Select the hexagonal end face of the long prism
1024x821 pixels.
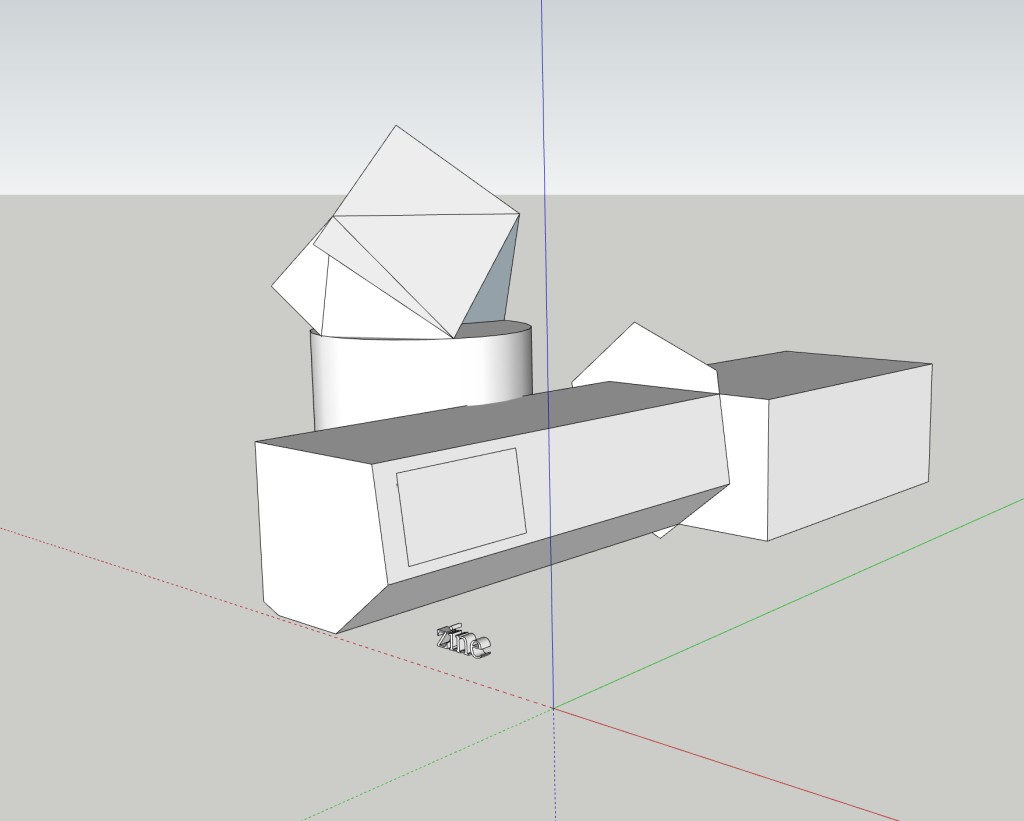pos(320,536)
